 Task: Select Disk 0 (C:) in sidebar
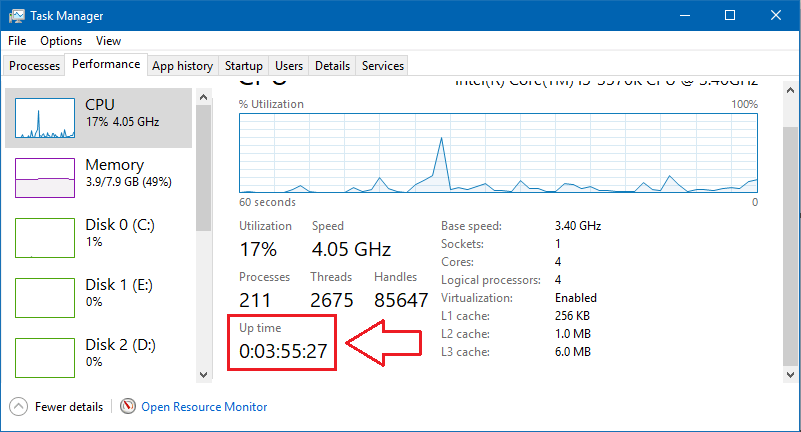[x=99, y=237]
